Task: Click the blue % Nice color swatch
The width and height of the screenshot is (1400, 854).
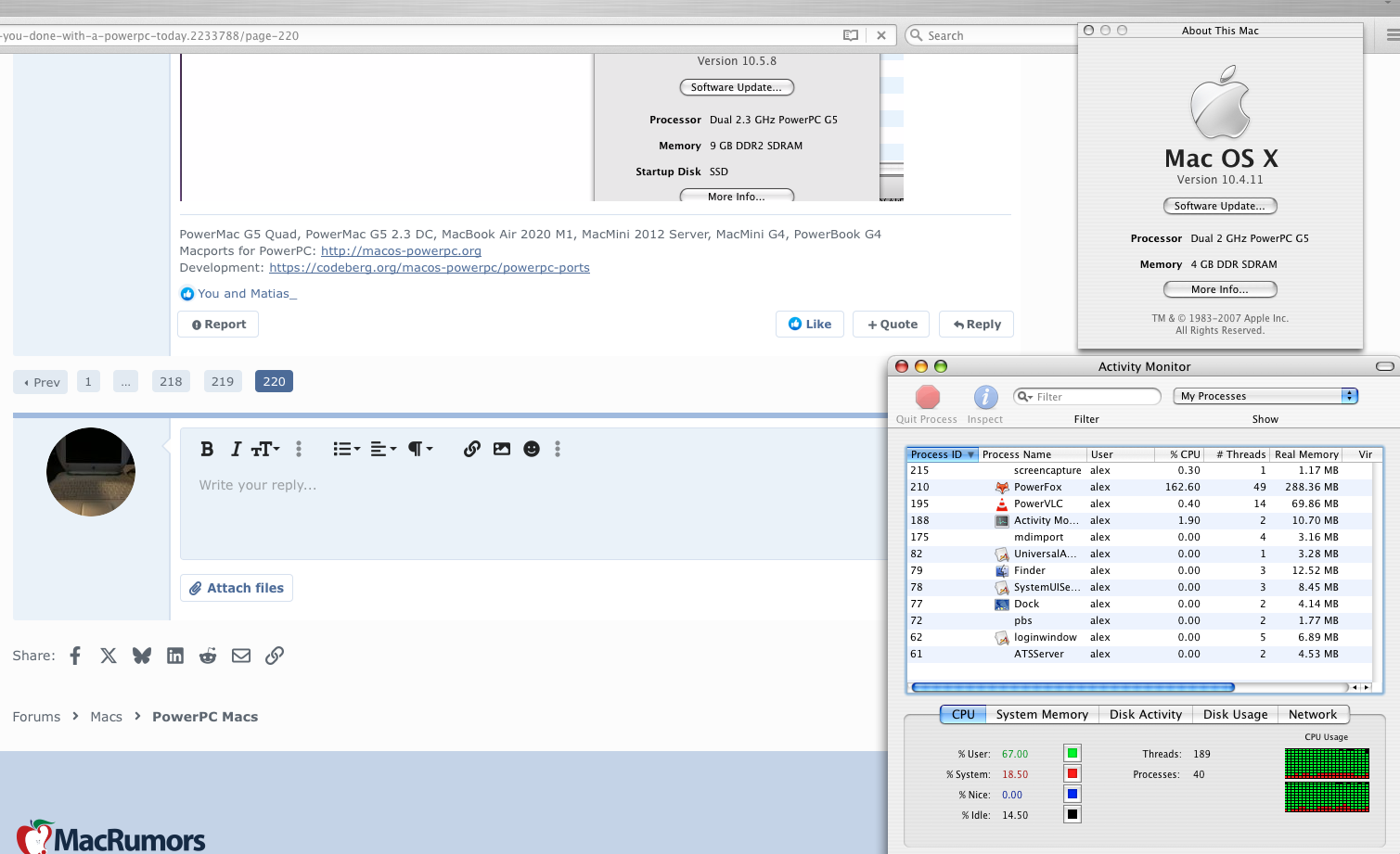Action: (1072, 794)
